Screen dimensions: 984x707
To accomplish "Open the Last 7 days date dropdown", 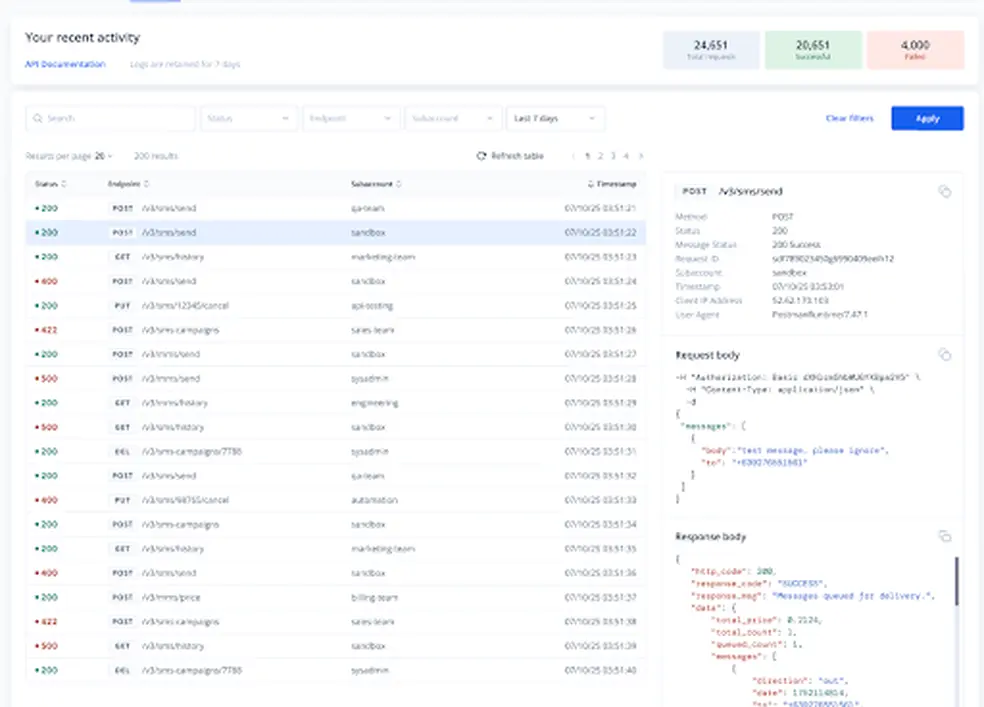I will coord(555,119).
